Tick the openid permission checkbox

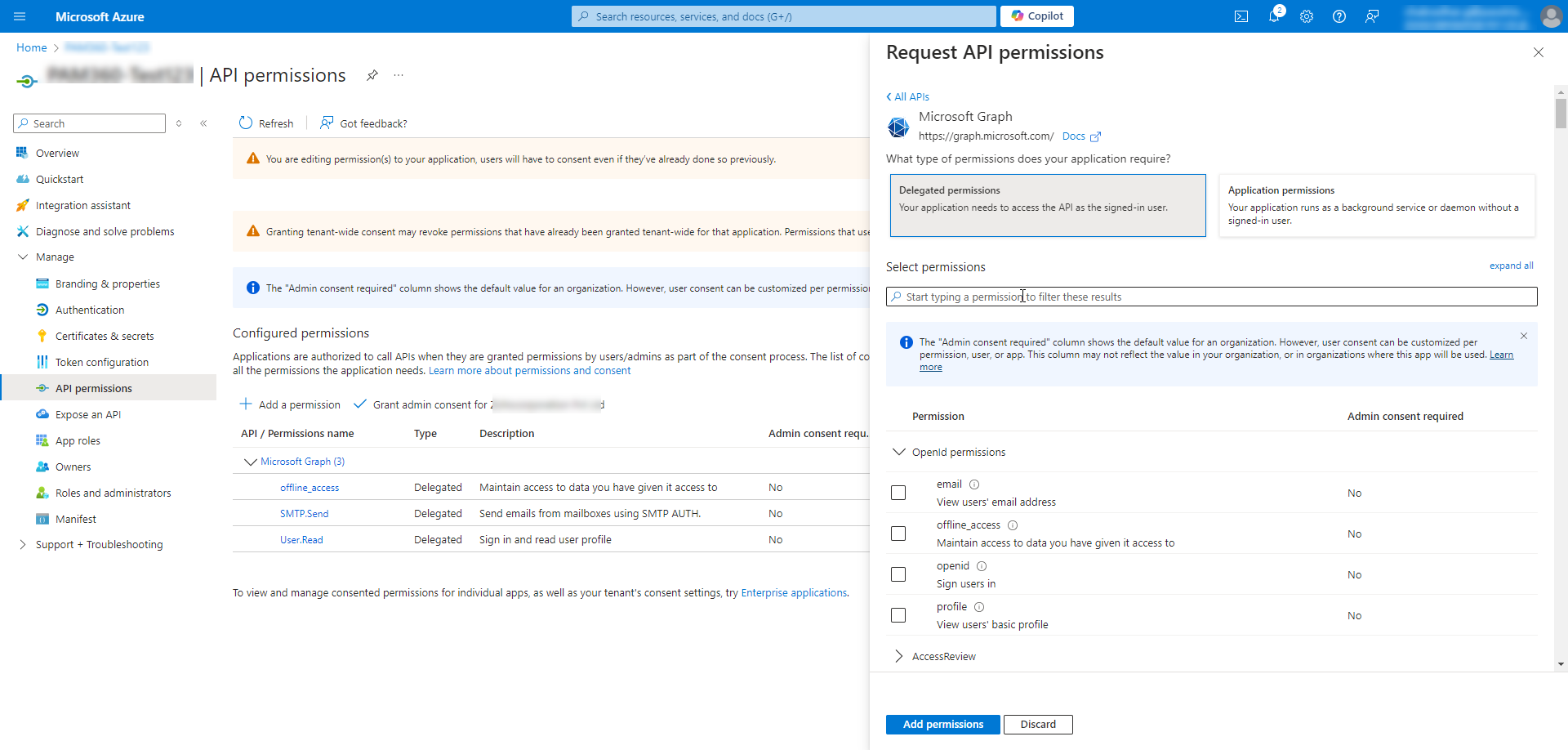coord(898,574)
